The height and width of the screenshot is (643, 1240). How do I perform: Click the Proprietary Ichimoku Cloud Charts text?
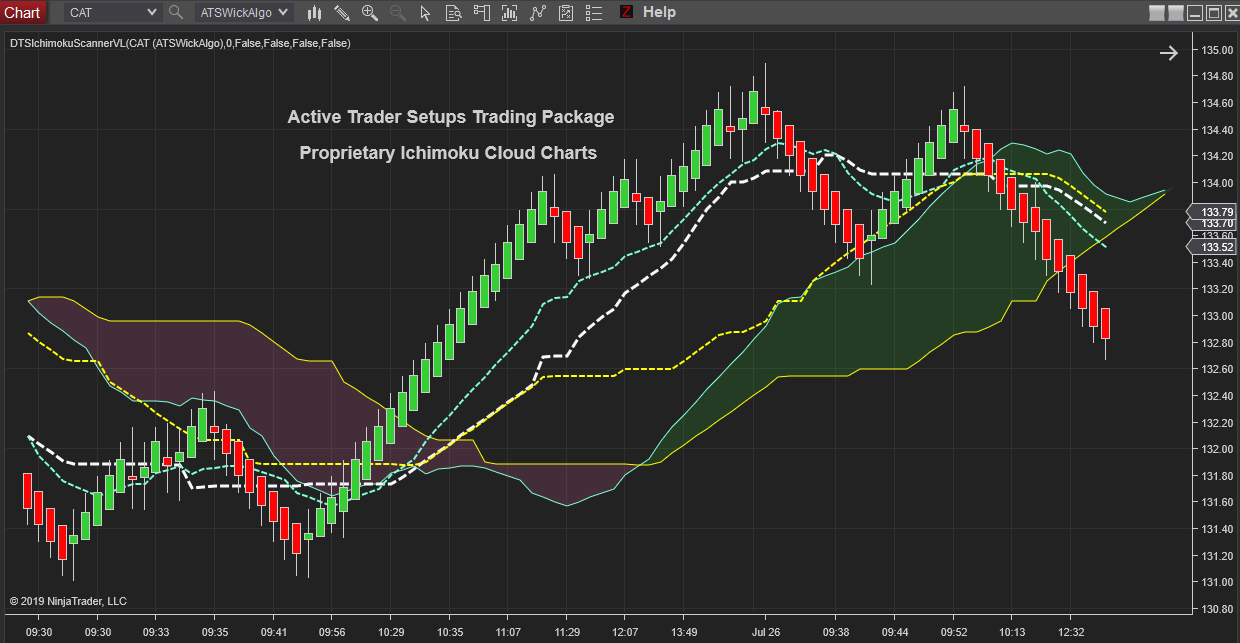coord(448,153)
